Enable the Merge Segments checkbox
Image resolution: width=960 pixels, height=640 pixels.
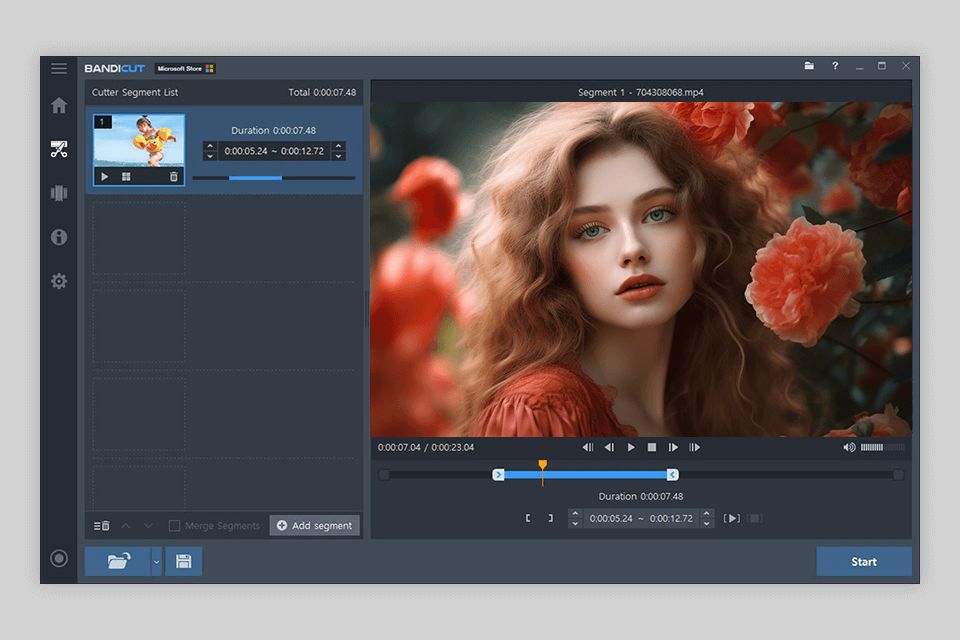(x=175, y=526)
